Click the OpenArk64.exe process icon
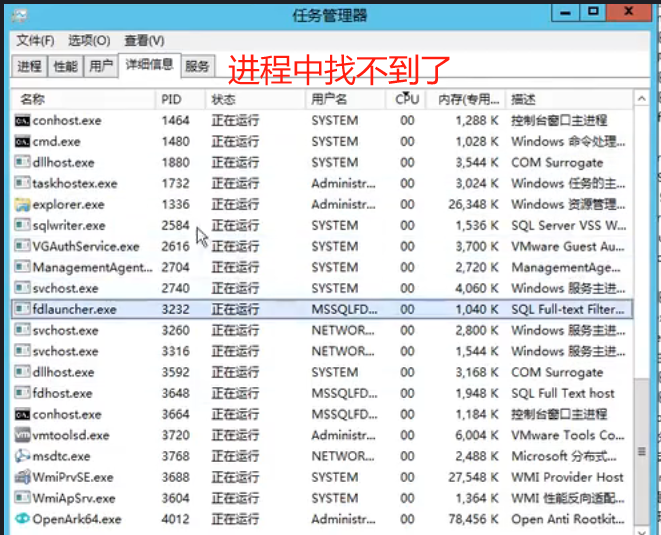This screenshot has width=661, height=535. 22,519
